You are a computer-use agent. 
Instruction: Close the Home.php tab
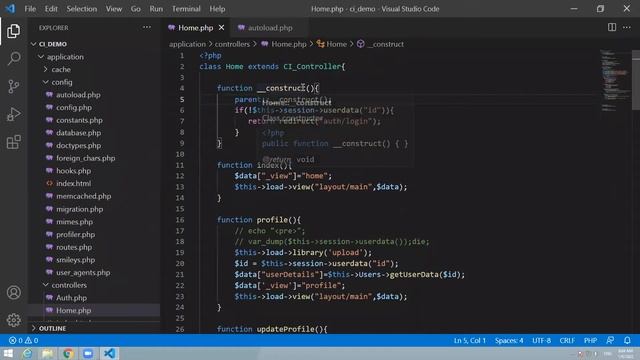tap(221, 27)
